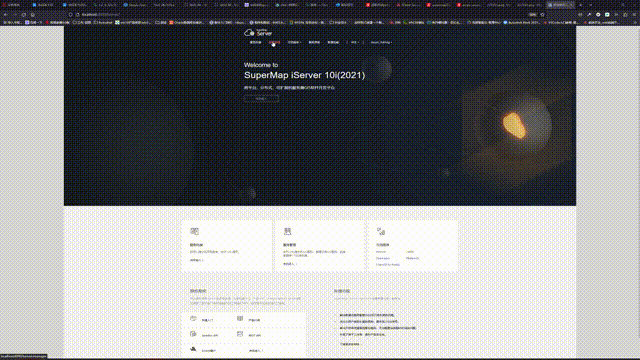Open the language switcher dropdown in navigation
640x360 pixels.
click(354, 42)
